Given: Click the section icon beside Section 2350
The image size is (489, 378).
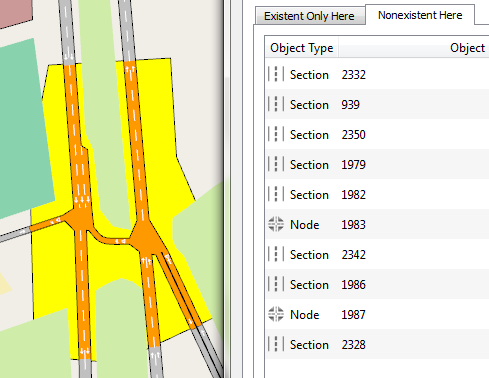Looking at the screenshot, I should coord(276,134).
